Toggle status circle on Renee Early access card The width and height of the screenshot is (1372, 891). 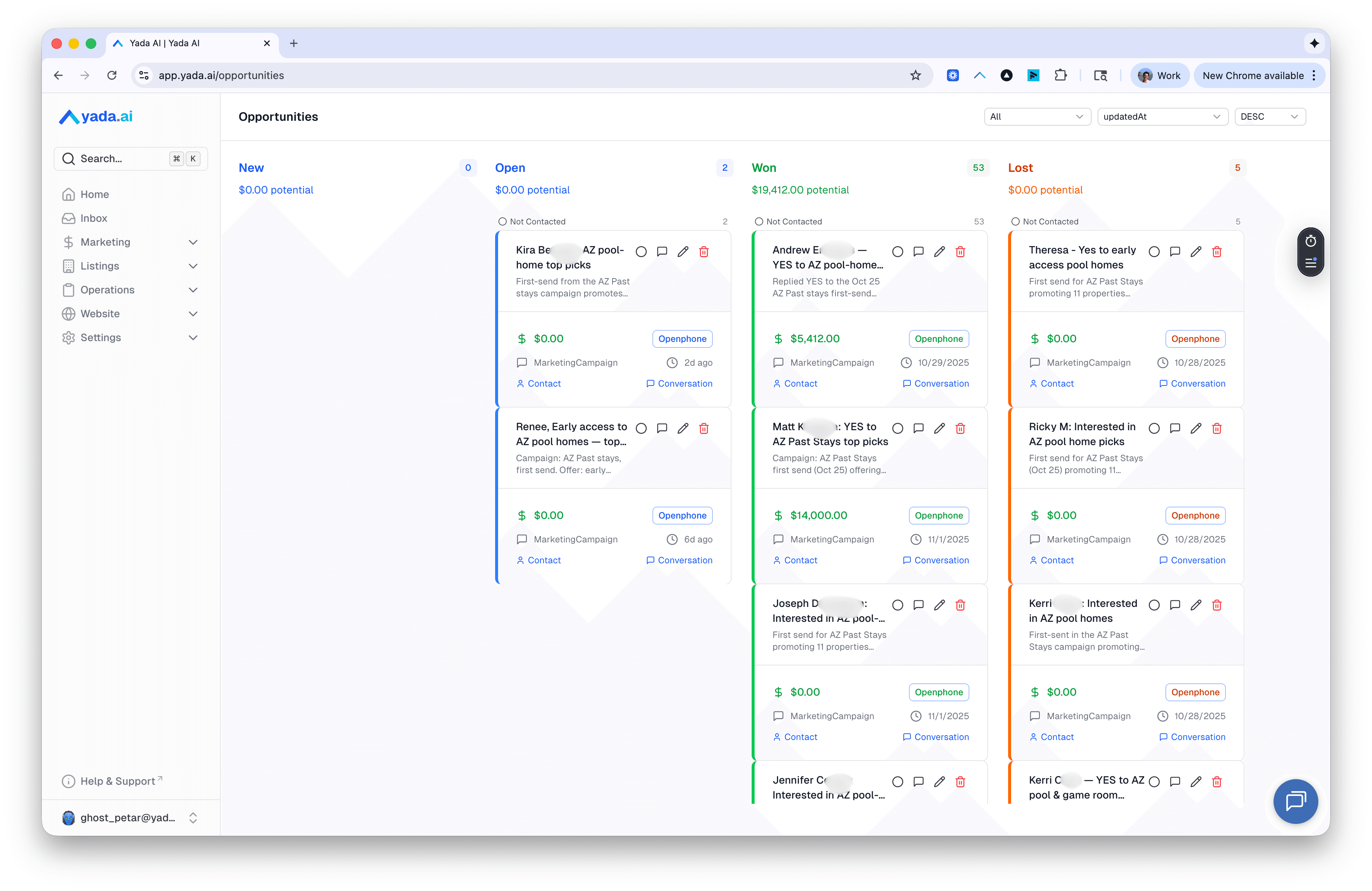coord(641,428)
